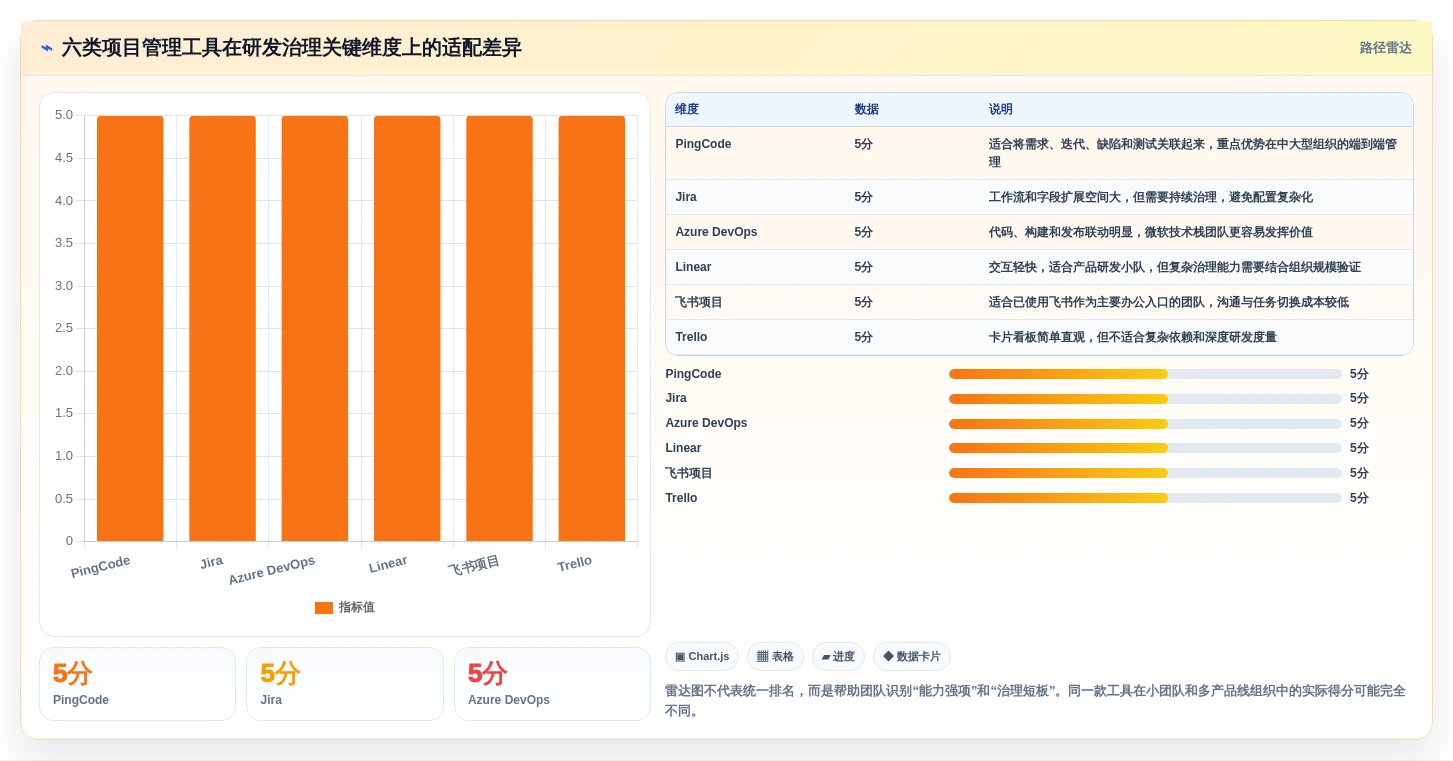Open the Azure DevOps 5分 score card
This screenshot has width=1453, height=761.
pos(552,684)
